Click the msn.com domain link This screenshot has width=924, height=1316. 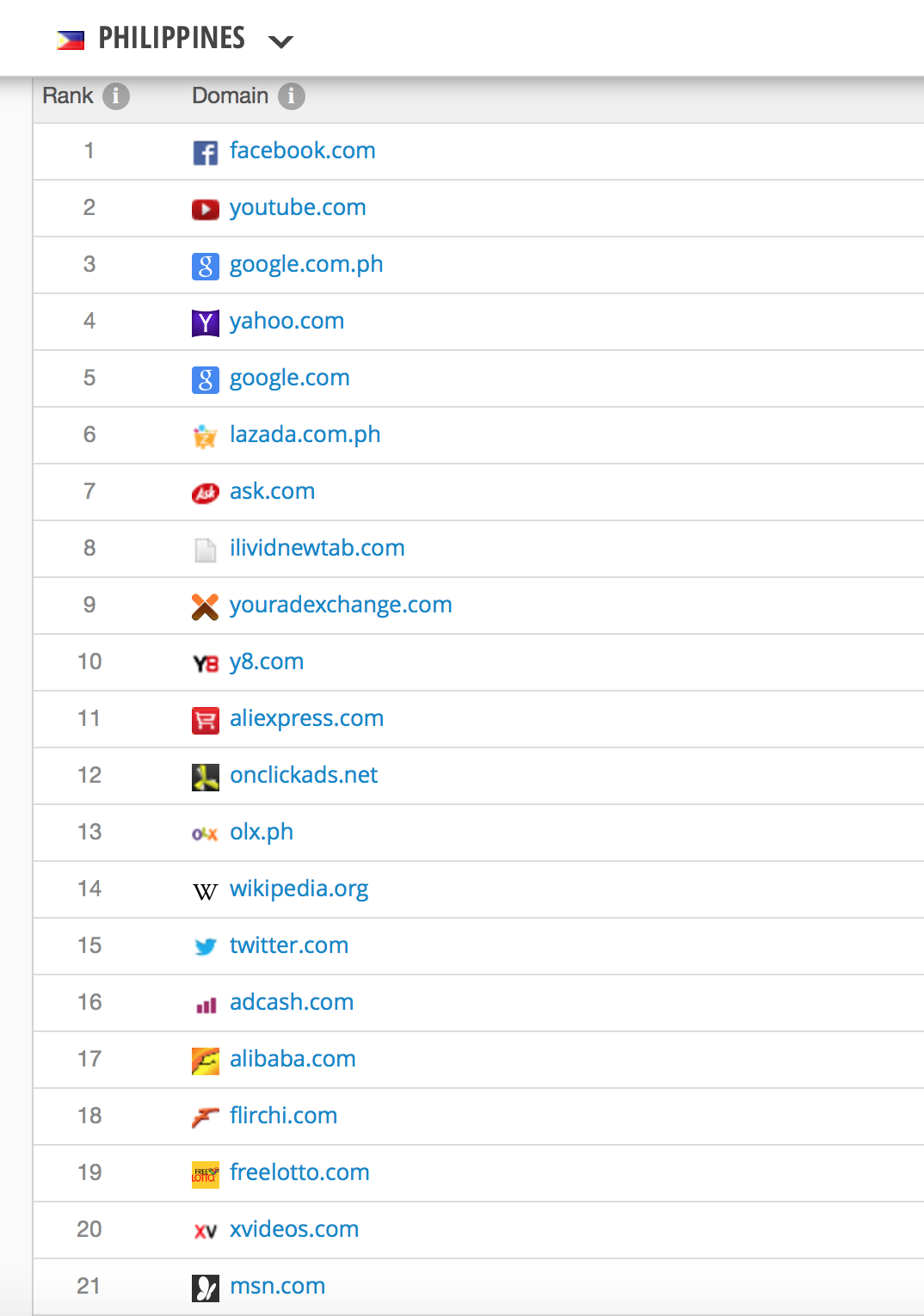click(278, 1286)
